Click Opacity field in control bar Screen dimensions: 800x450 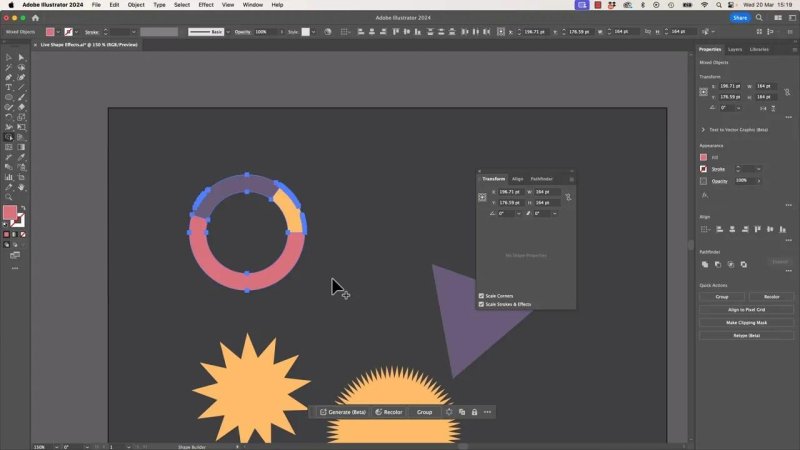click(265, 32)
